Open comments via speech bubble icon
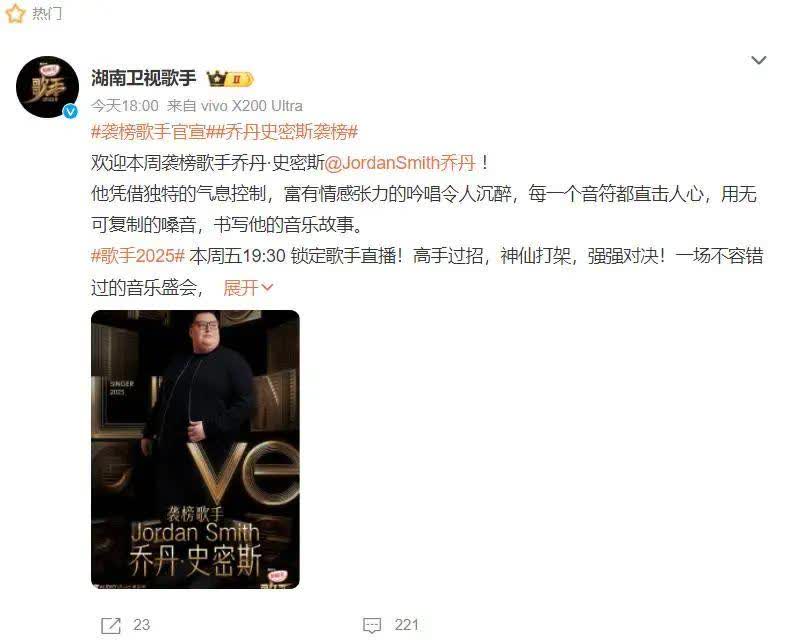The width and height of the screenshot is (786, 644). click(372, 625)
